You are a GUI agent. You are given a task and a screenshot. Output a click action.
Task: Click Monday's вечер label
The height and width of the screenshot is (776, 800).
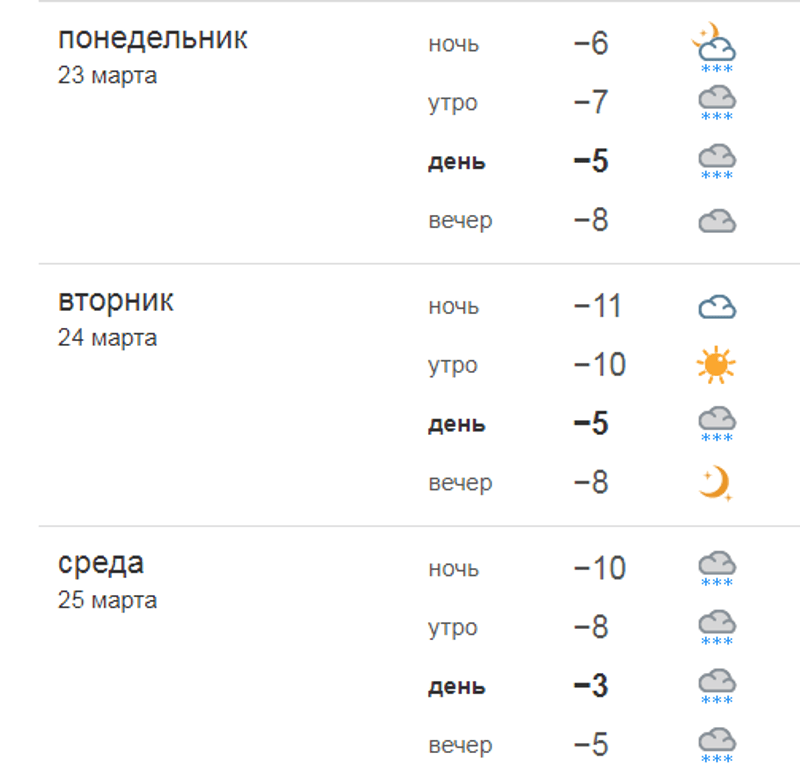(460, 221)
